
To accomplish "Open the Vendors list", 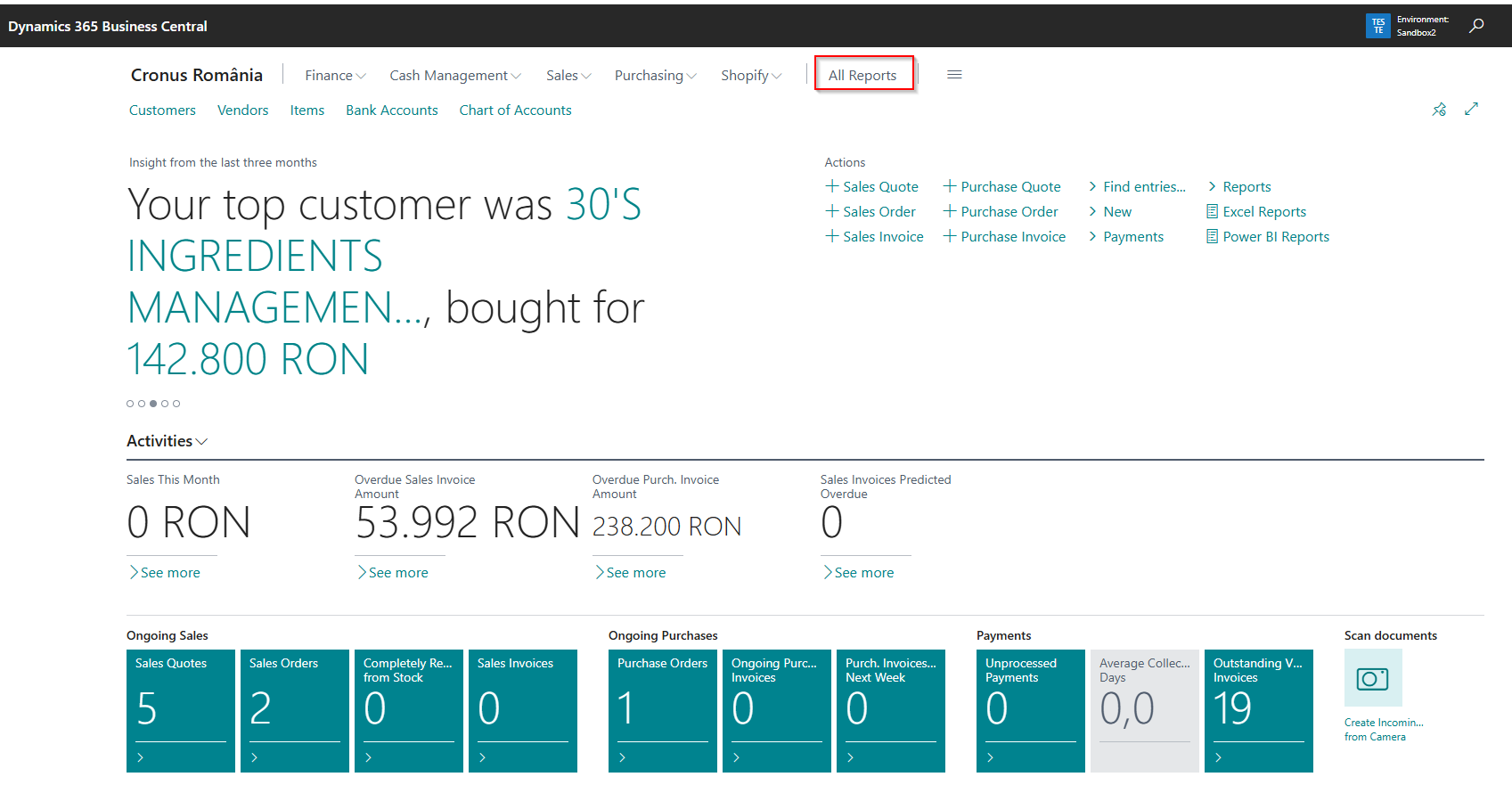I will point(242,110).
